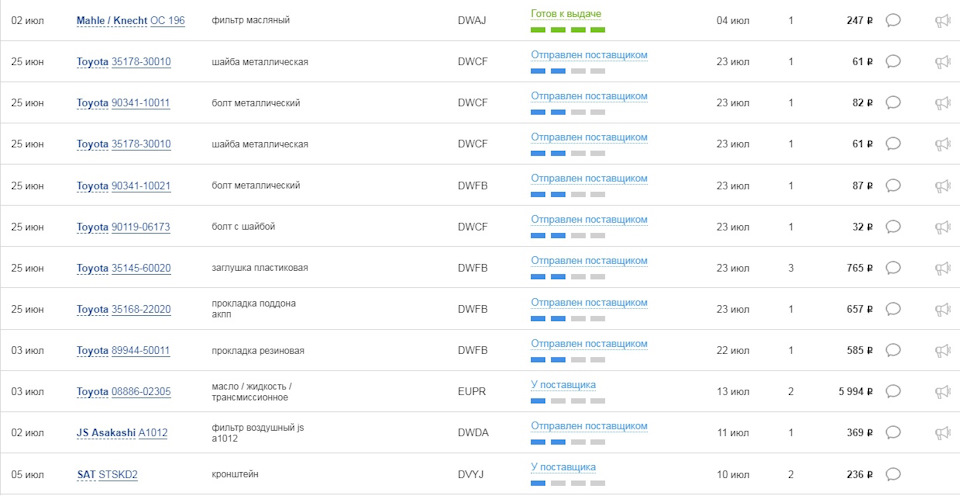
Task: Open the JS Asakashi brand link
Action: tap(106, 433)
